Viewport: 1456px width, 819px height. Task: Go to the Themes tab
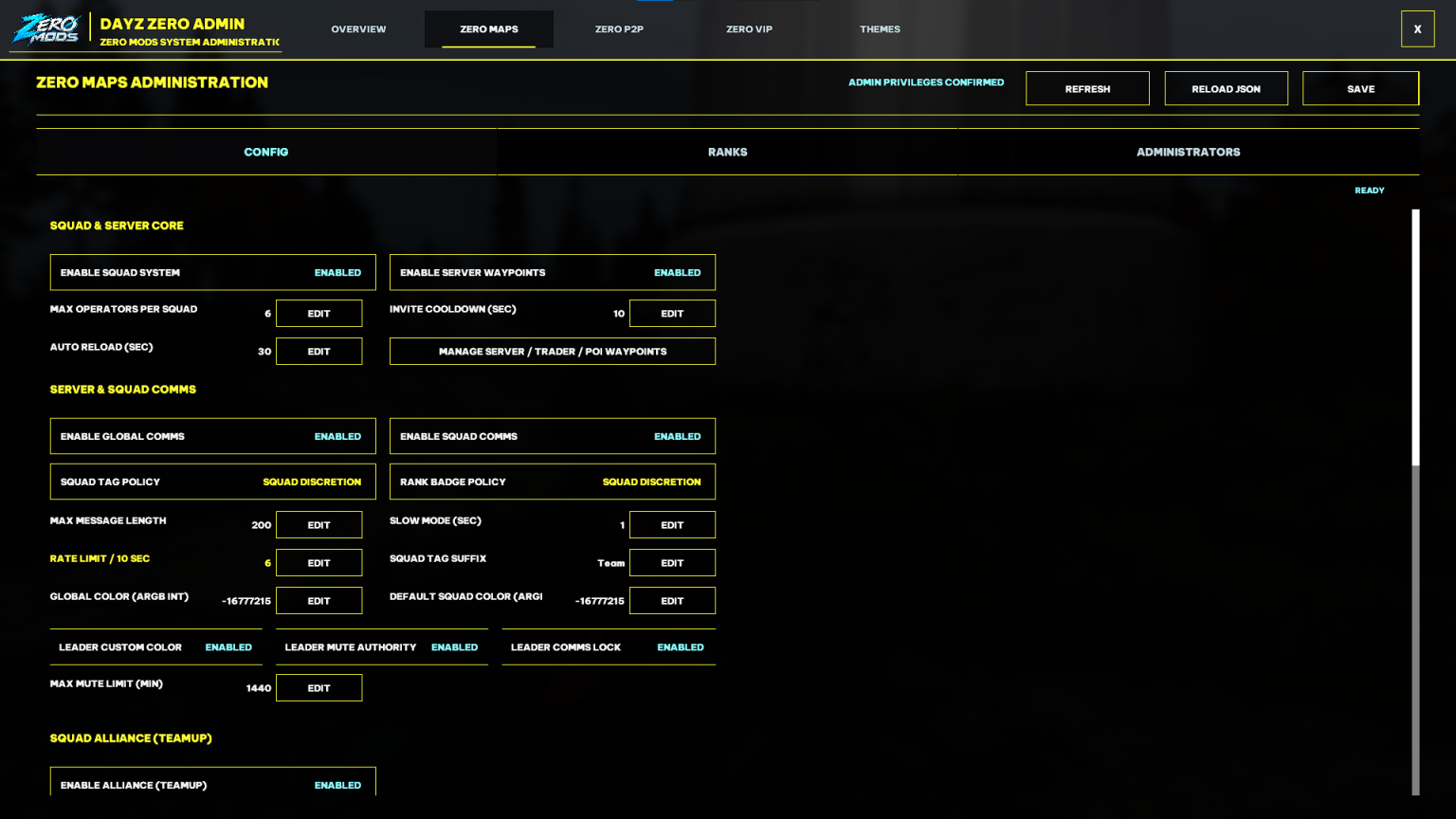[880, 29]
